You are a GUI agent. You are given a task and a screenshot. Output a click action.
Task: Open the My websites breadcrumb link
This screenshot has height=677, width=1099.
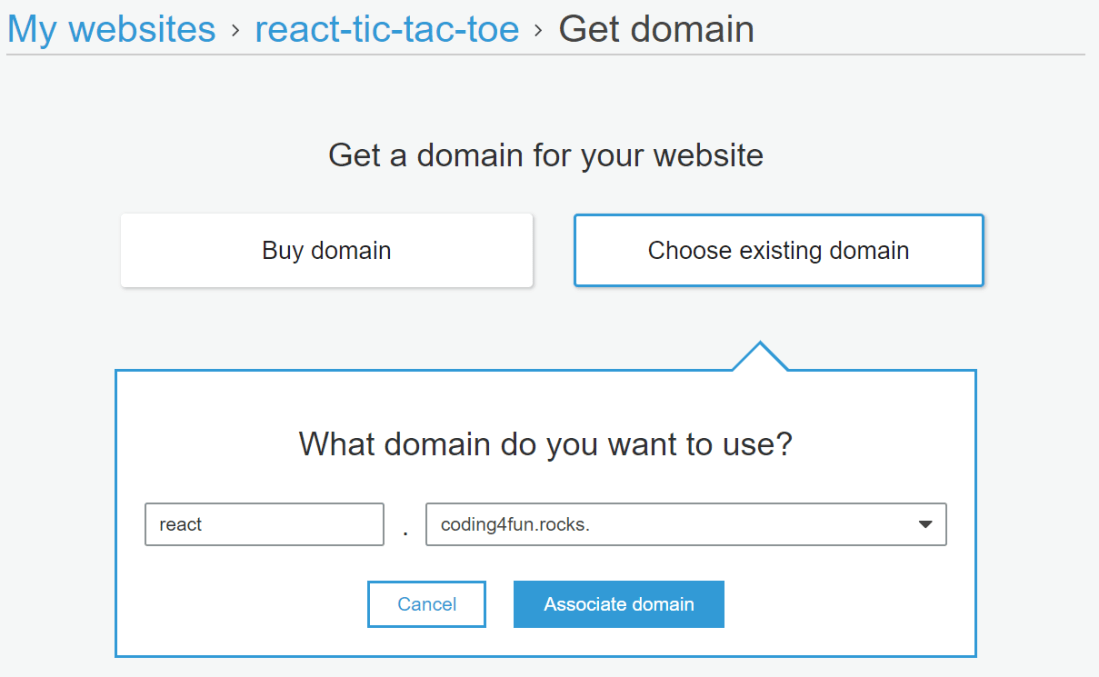pyautogui.click(x=111, y=28)
